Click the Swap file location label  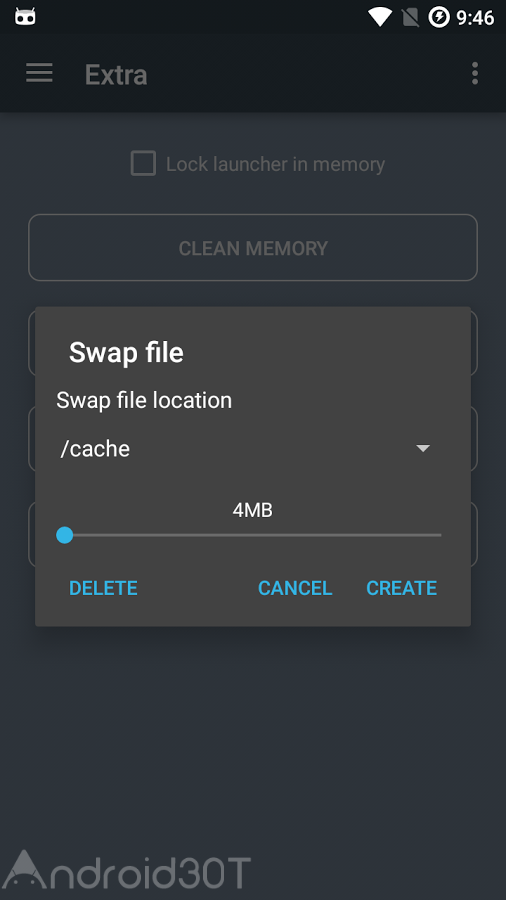click(x=144, y=400)
